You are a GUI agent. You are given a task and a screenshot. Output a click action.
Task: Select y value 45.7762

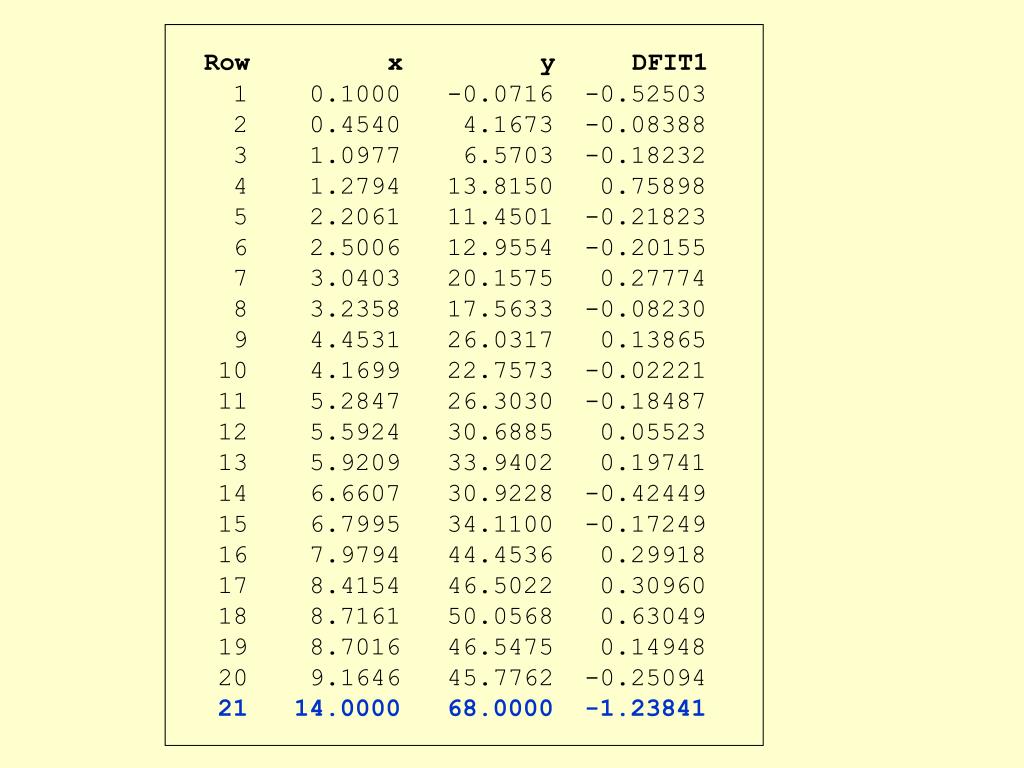coord(500,677)
